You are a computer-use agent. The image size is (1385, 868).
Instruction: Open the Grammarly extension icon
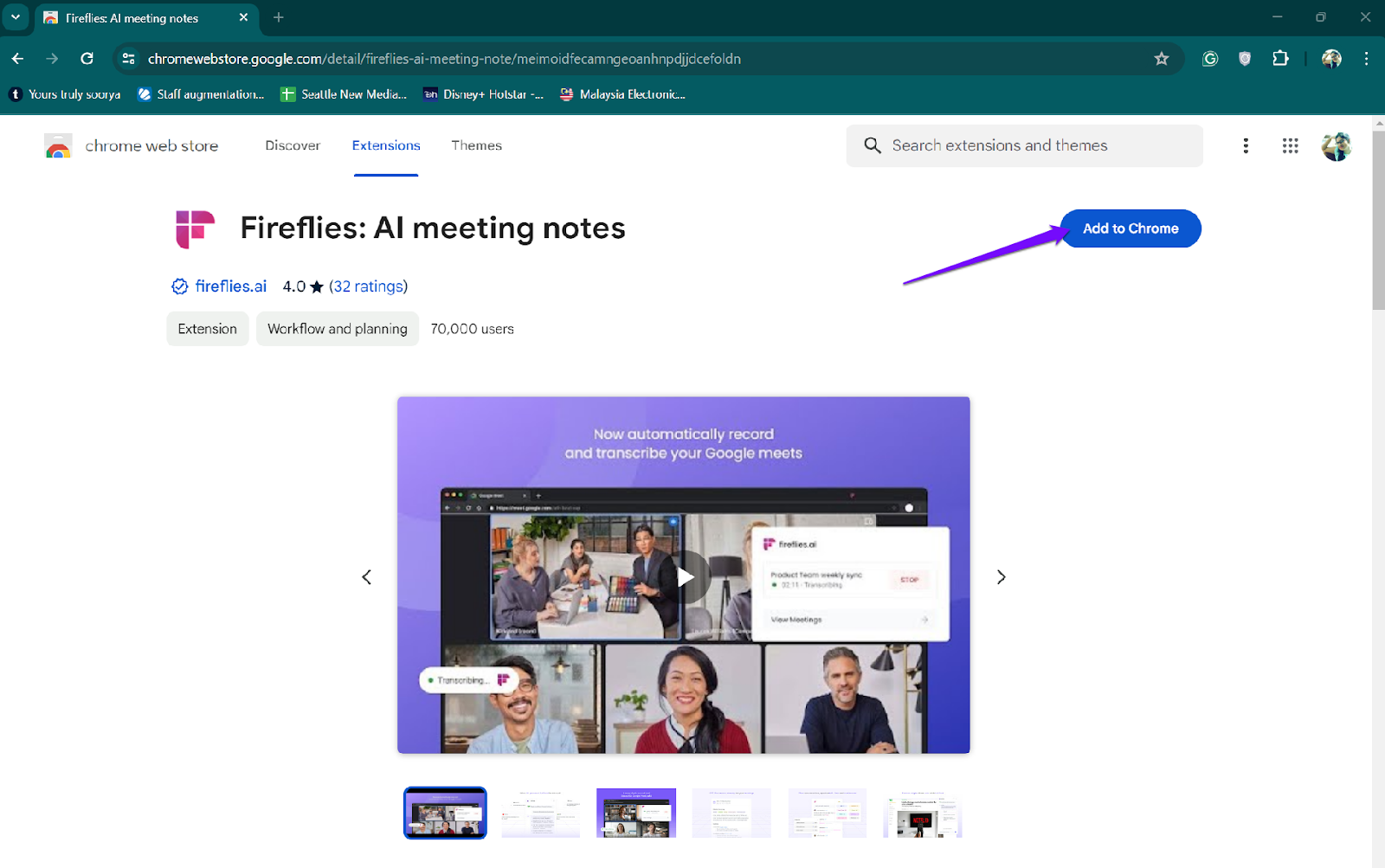point(1210,59)
